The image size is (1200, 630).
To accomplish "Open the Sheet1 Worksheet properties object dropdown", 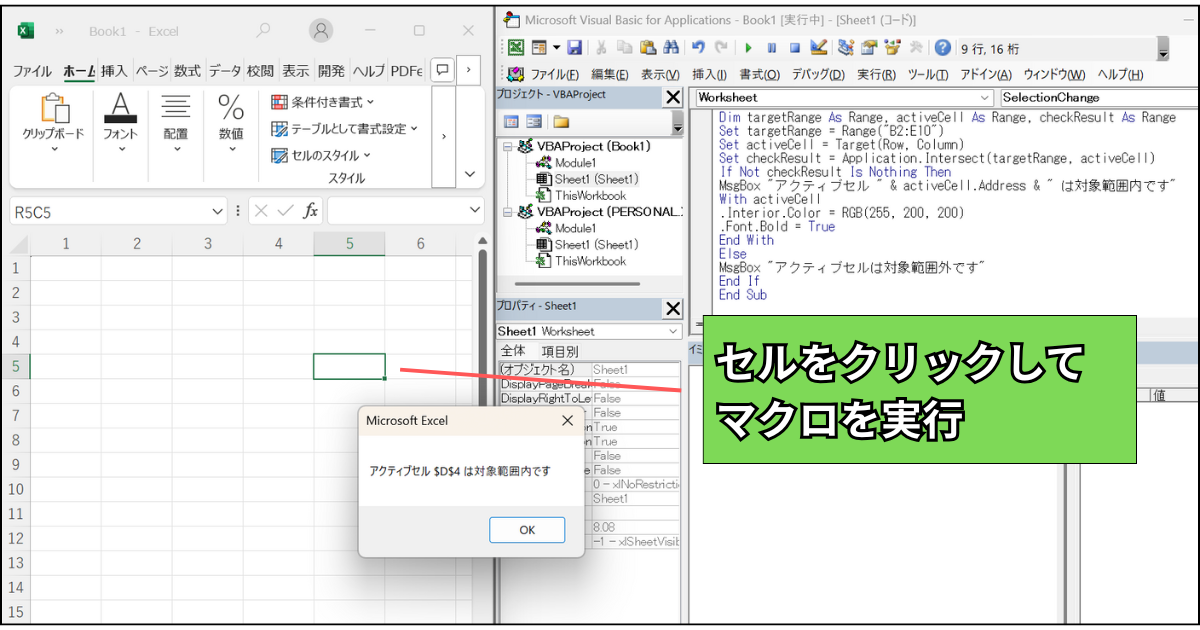I will click(x=674, y=331).
